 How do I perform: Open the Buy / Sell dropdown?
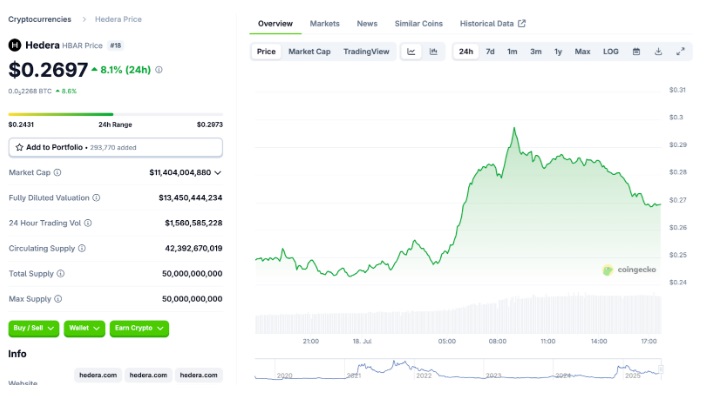[33, 328]
